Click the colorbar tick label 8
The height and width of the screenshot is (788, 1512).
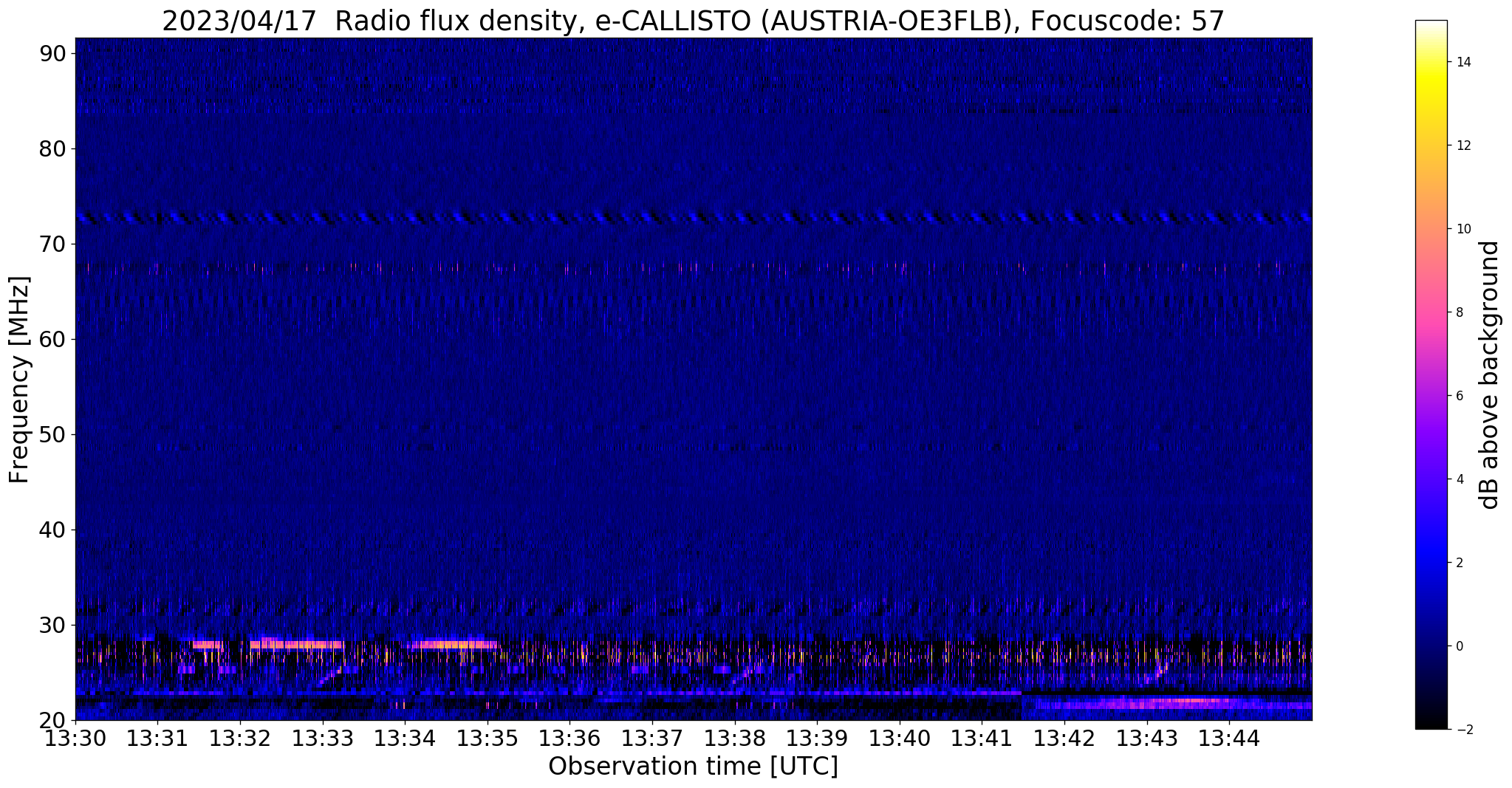point(1458,312)
